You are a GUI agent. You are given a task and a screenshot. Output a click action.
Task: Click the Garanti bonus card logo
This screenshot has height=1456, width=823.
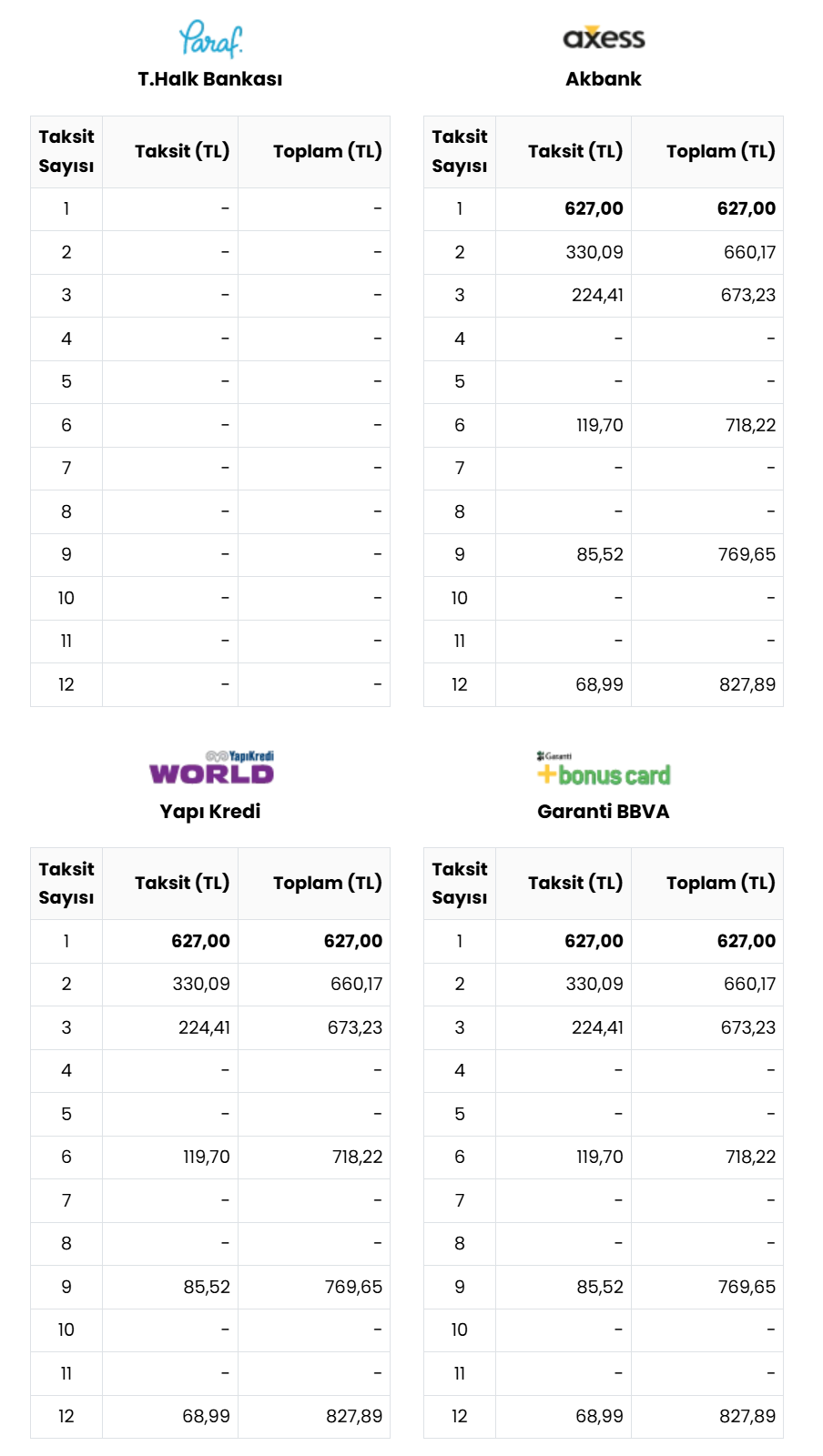click(x=604, y=769)
